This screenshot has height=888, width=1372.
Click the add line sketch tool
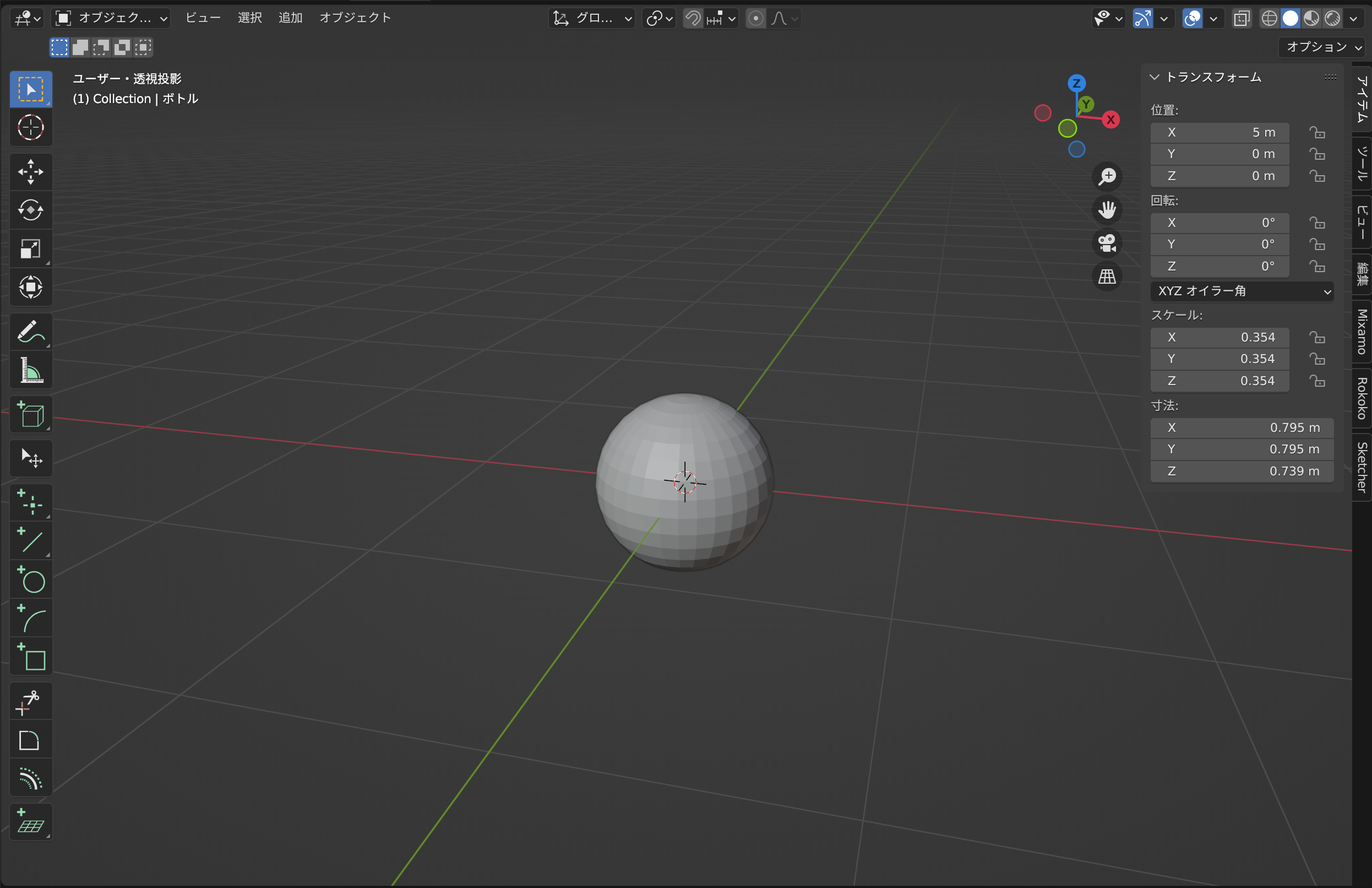[31, 540]
